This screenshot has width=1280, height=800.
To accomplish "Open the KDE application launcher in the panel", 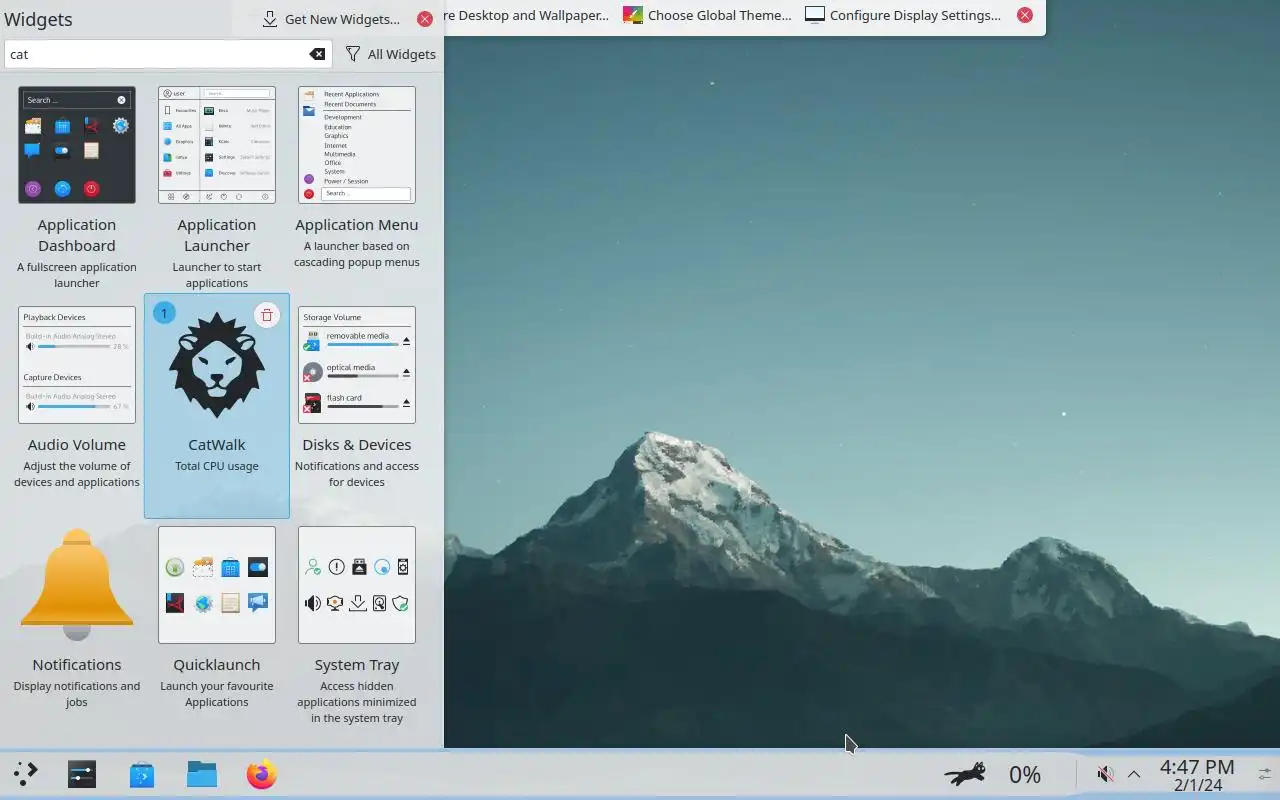I will tap(26, 774).
